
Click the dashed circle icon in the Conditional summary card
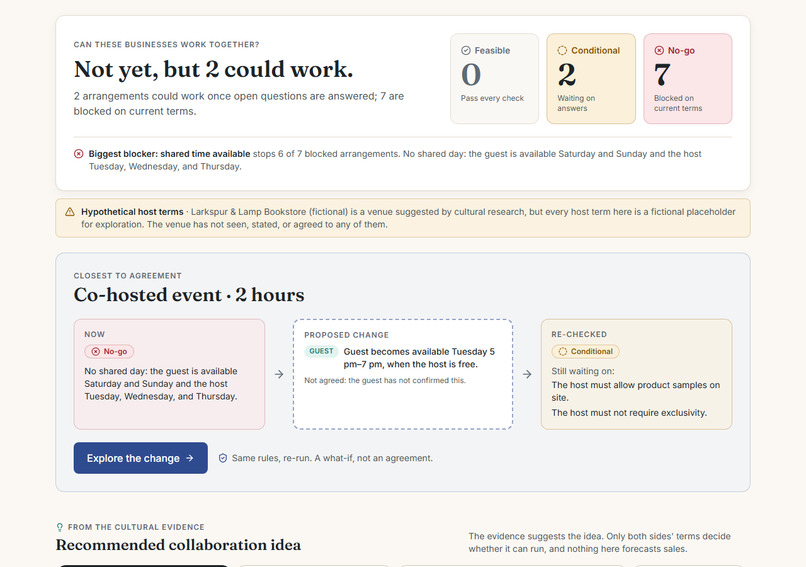pos(562,50)
